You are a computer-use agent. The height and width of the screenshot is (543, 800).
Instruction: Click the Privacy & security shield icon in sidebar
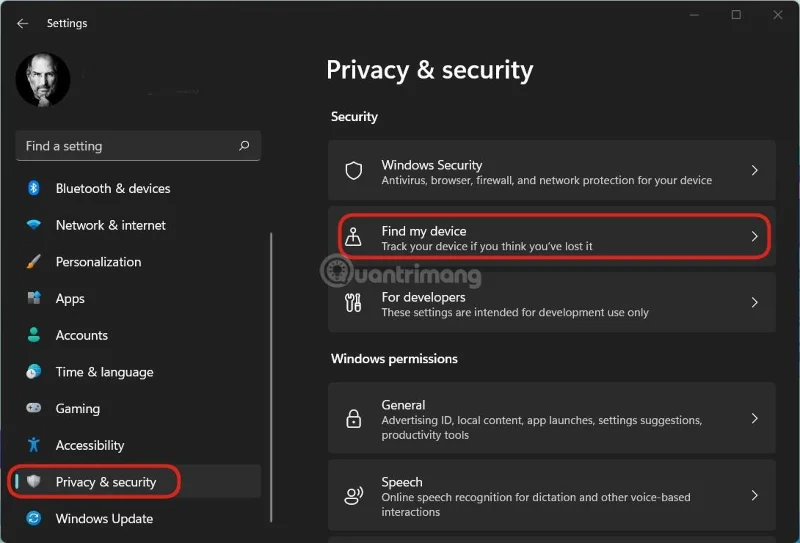click(34, 481)
